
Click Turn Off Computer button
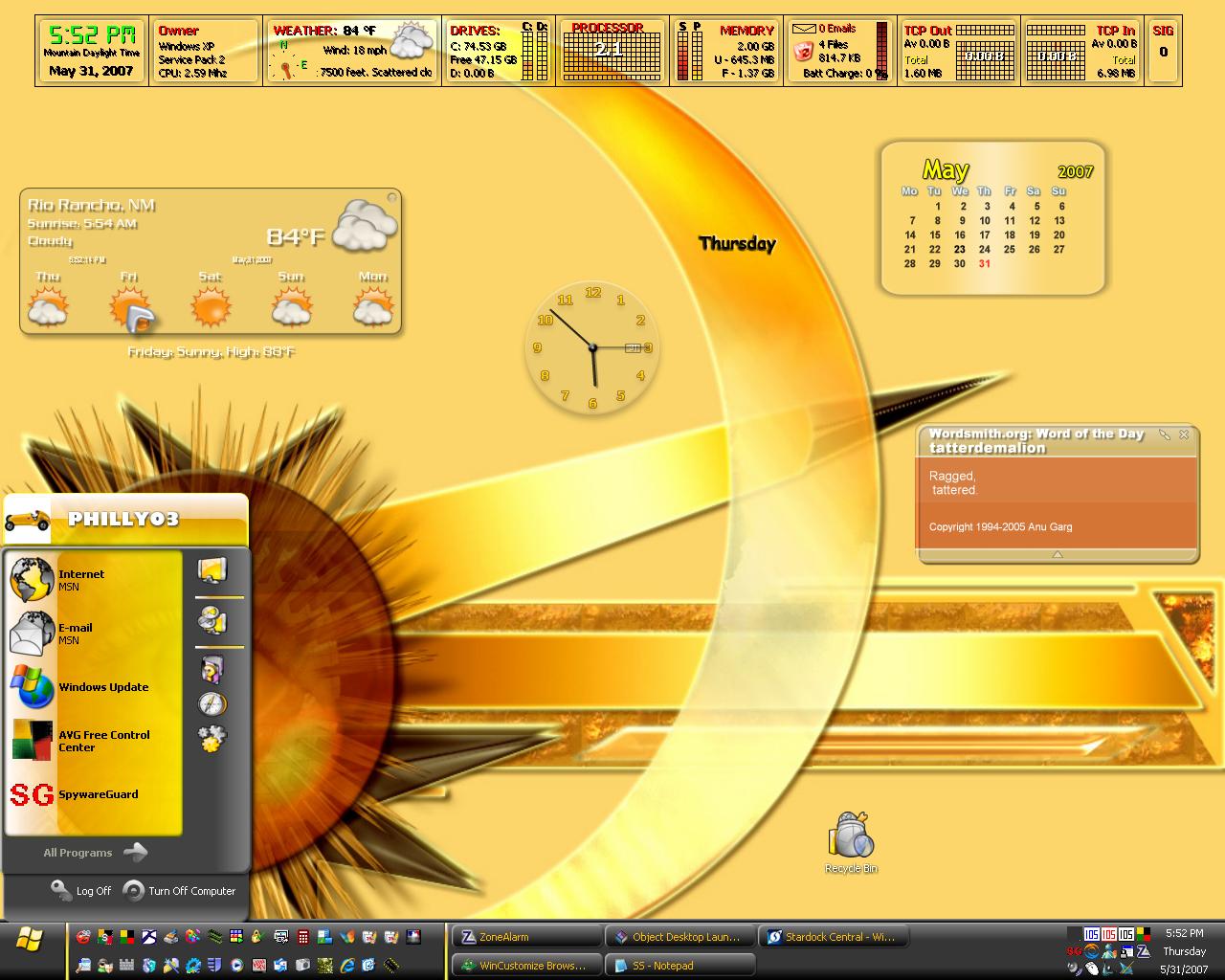[x=180, y=890]
